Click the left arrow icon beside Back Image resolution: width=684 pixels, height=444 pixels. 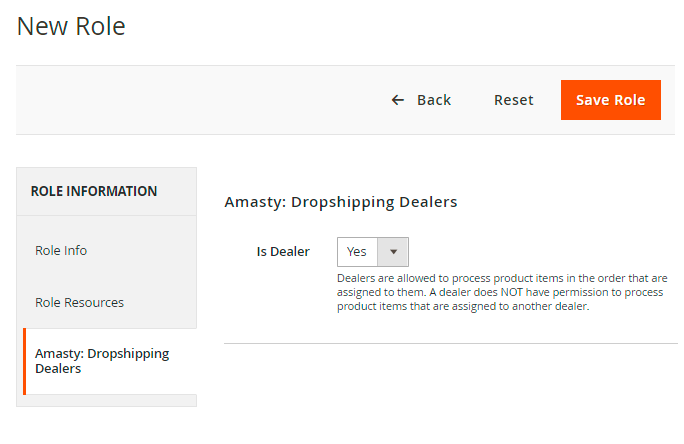pos(398,100)
